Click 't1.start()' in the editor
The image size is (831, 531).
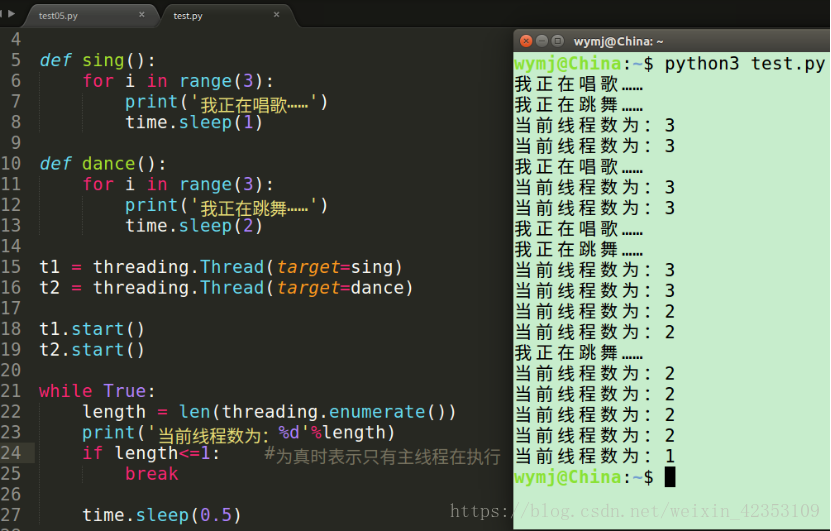[x=92, y=329]
